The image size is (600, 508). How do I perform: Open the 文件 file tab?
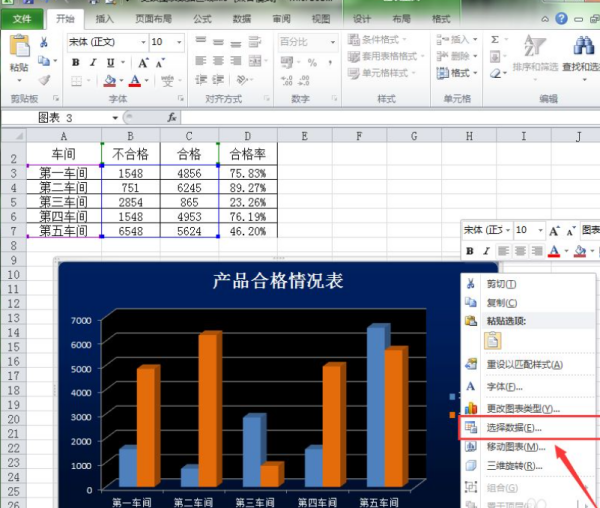coord(22,18)
